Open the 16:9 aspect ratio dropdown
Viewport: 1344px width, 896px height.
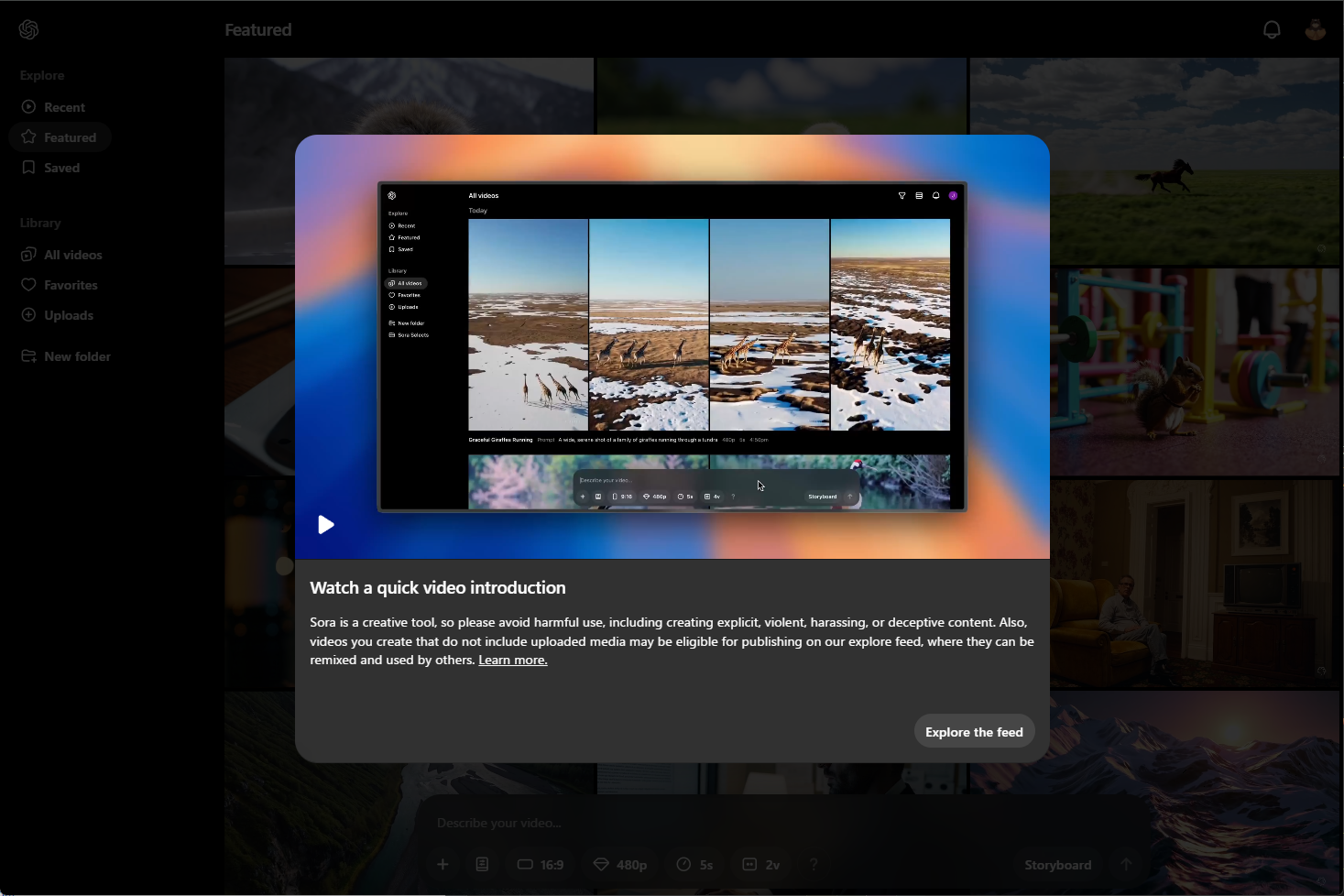[x=541, y=865]
